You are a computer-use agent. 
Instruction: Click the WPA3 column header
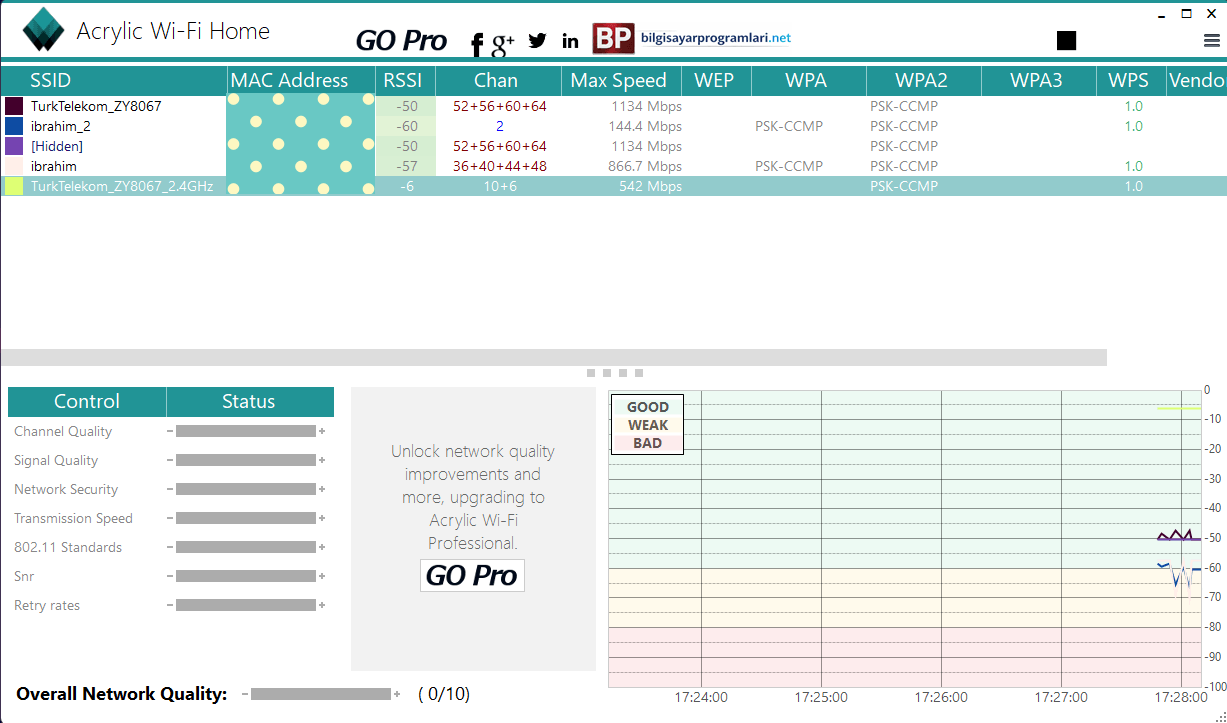click(x=1038, y=81)
